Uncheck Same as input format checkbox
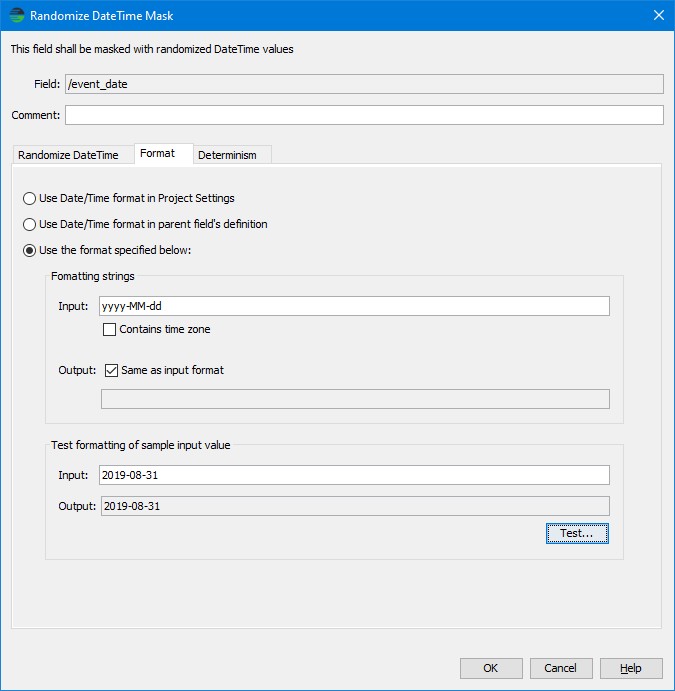This screenshot has width=675, height=691. tap(111, 370)
